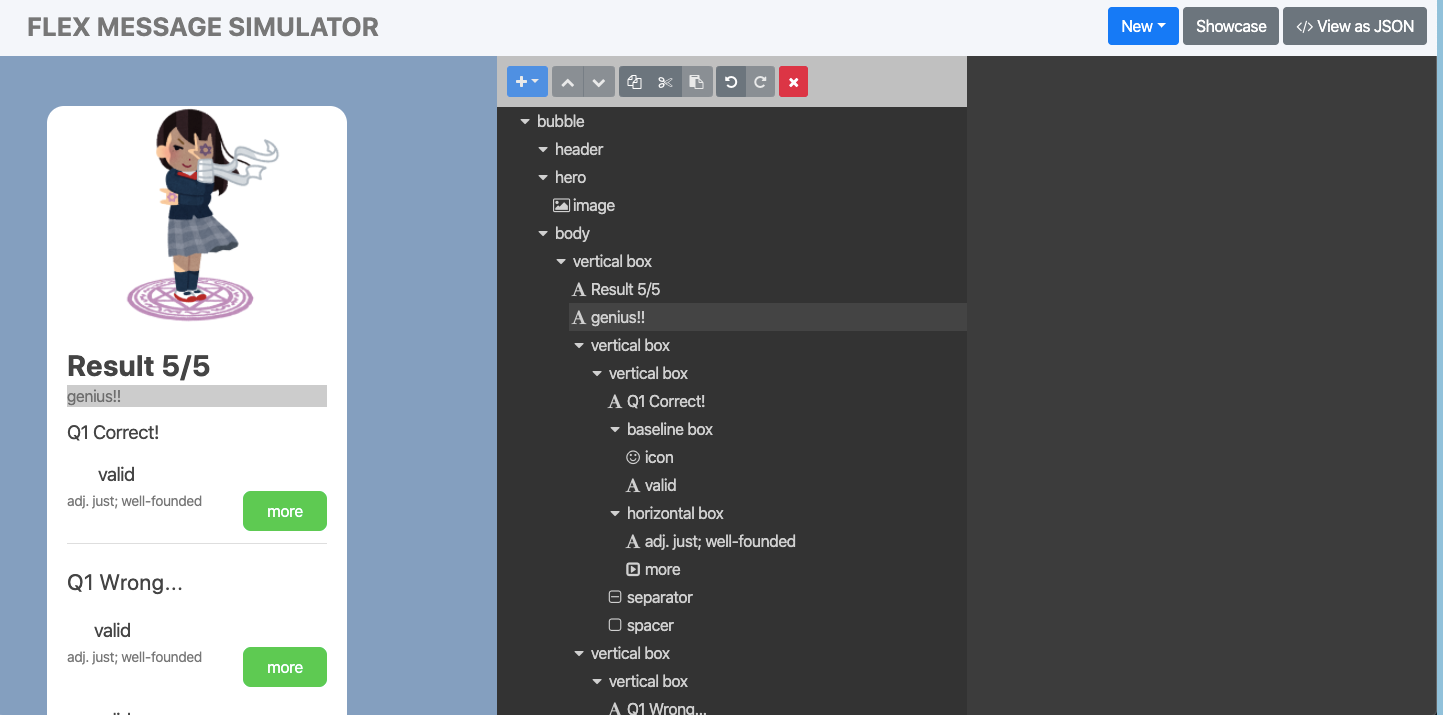Click the move up arrow toolbar icon
Viewport: 1443px width, 715px height.
567,82
